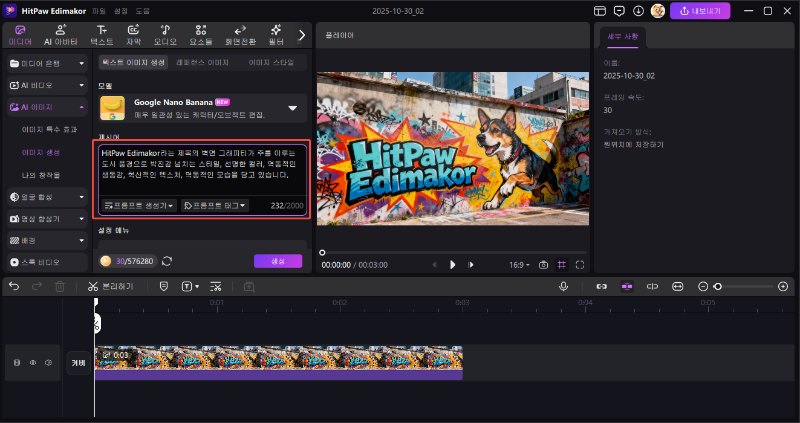800x423 pixels.
Task: Open the 스톡 비디오 sidebar item
Action: [47, 262]
